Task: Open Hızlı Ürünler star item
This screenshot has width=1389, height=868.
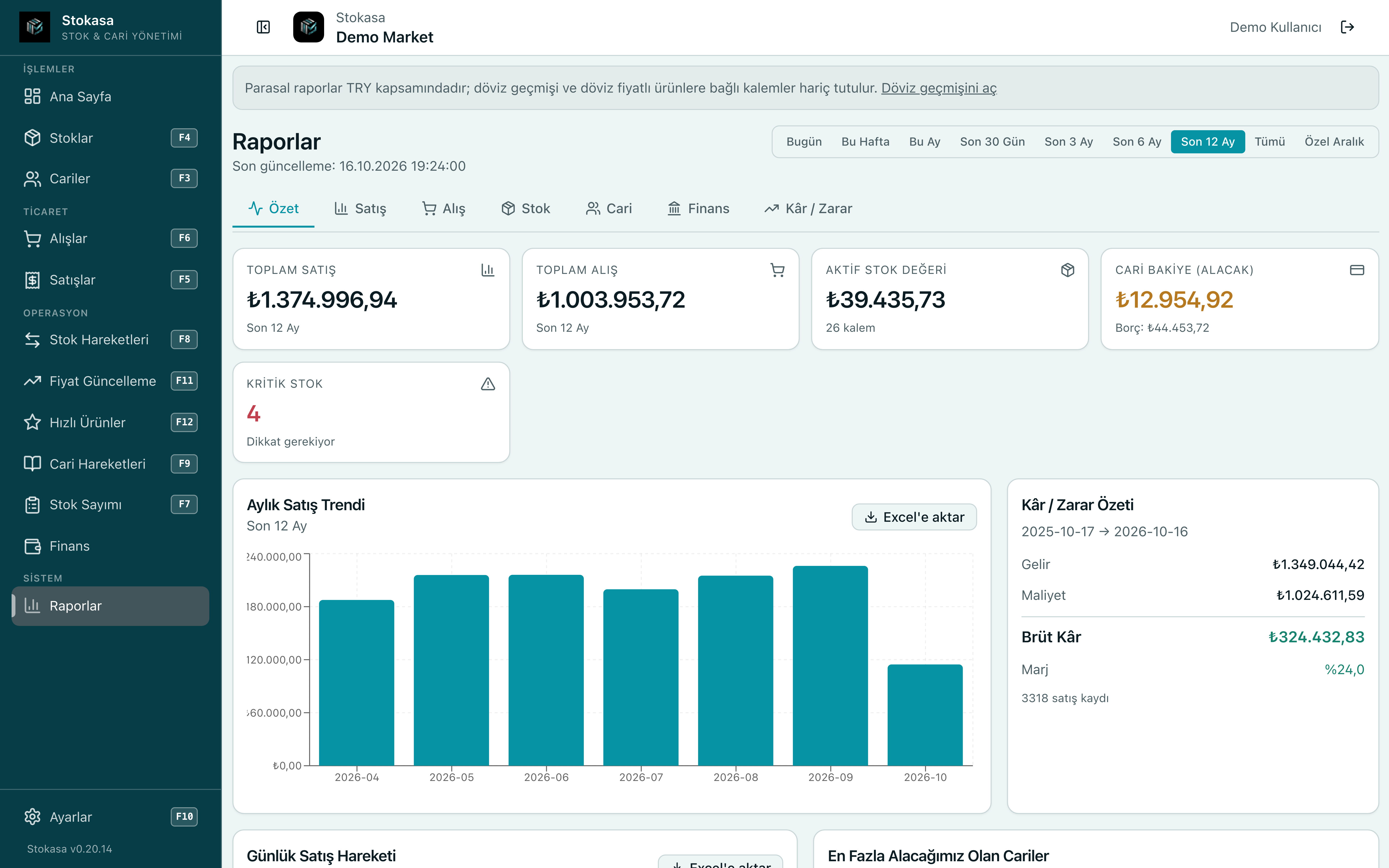Action: [110, 422]
